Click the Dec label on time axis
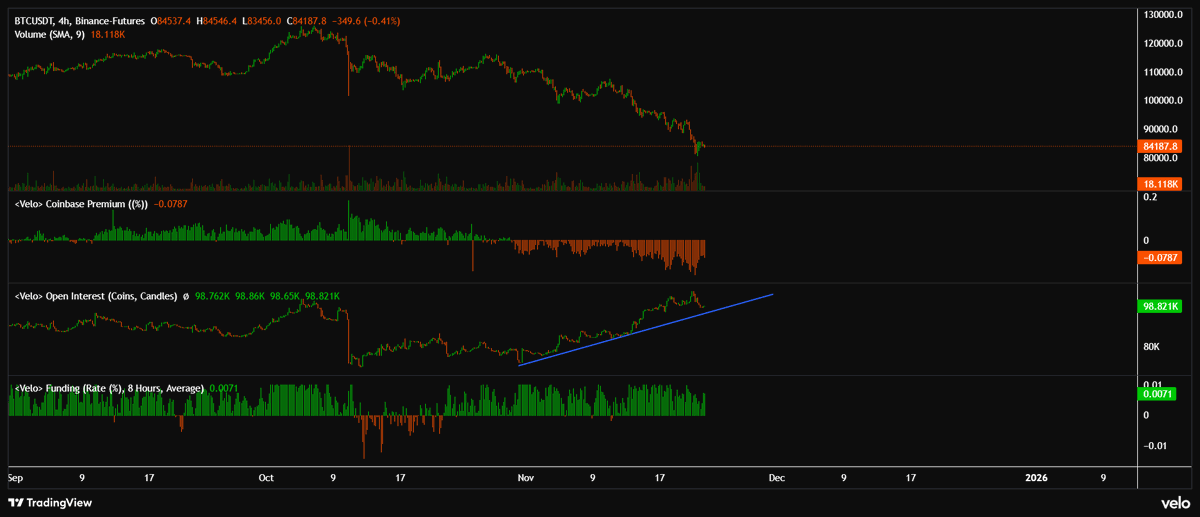The image size is (1200, 517). [x=775, y=478]
